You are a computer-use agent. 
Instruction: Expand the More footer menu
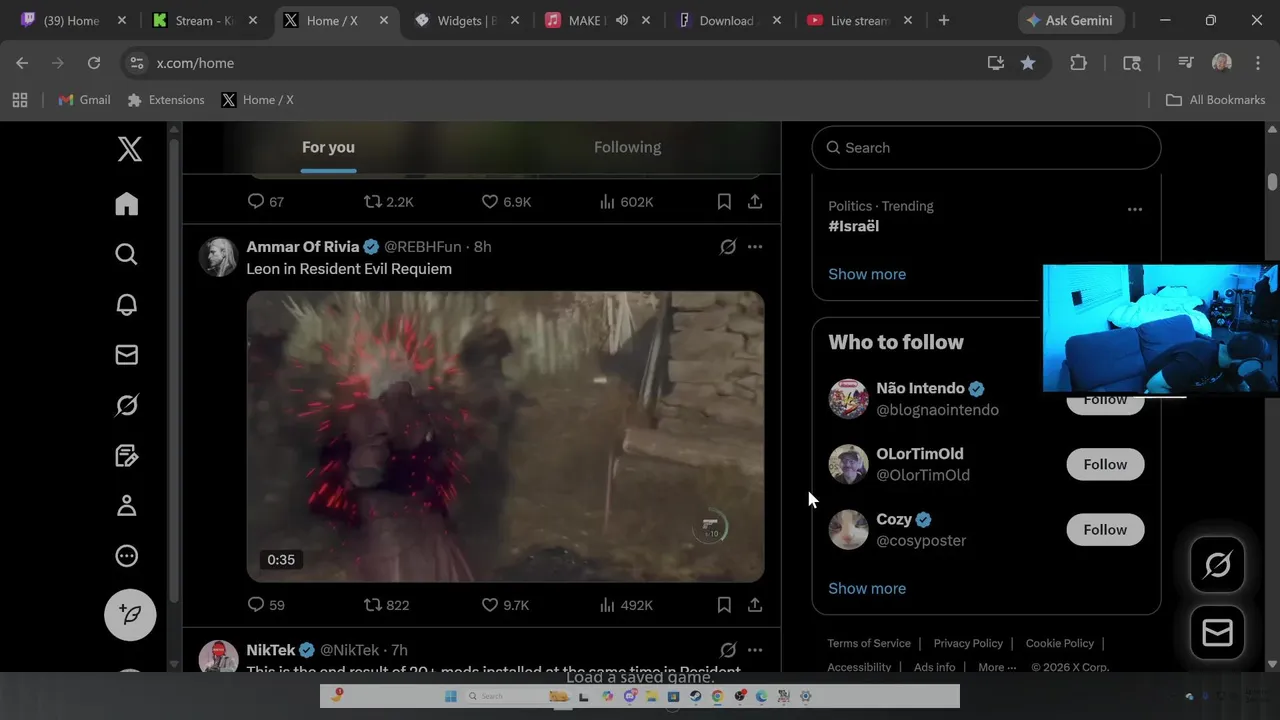point(997,667)
